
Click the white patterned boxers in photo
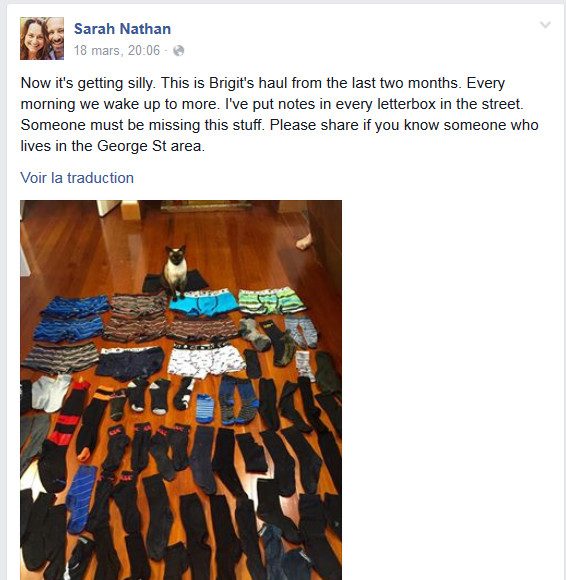click(206, 360)
